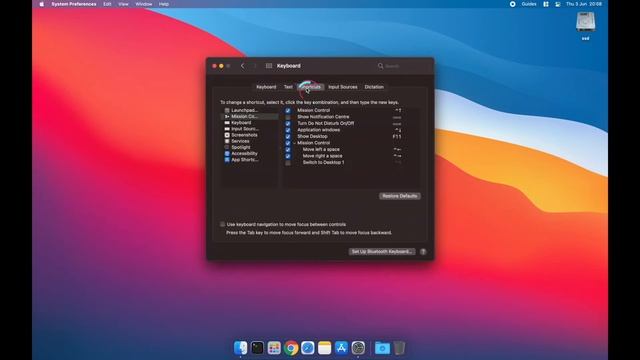Open the System Preferences menu

74,4
